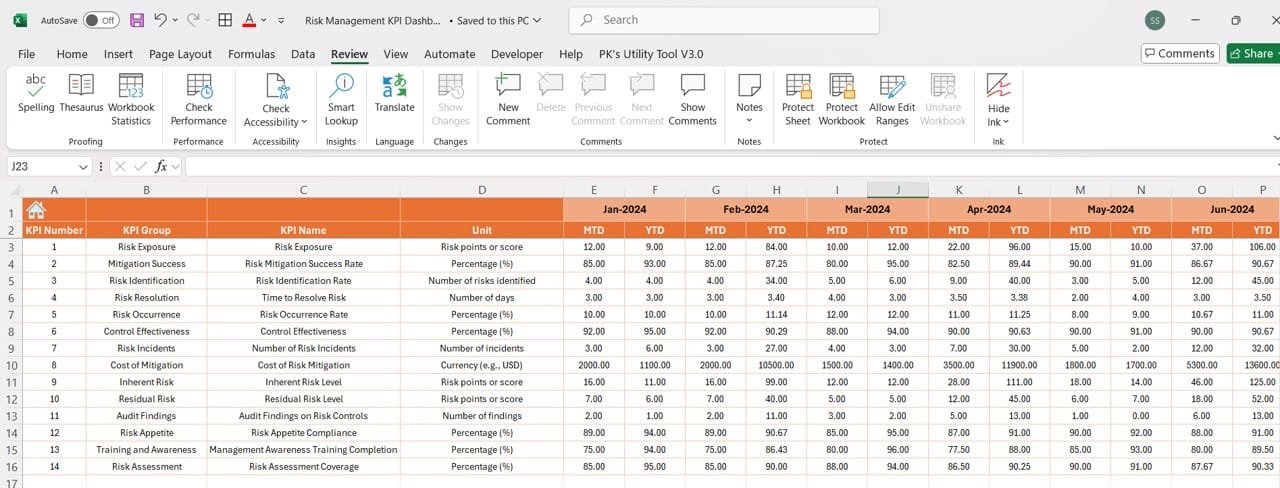Click Protect Workbook

842,99
